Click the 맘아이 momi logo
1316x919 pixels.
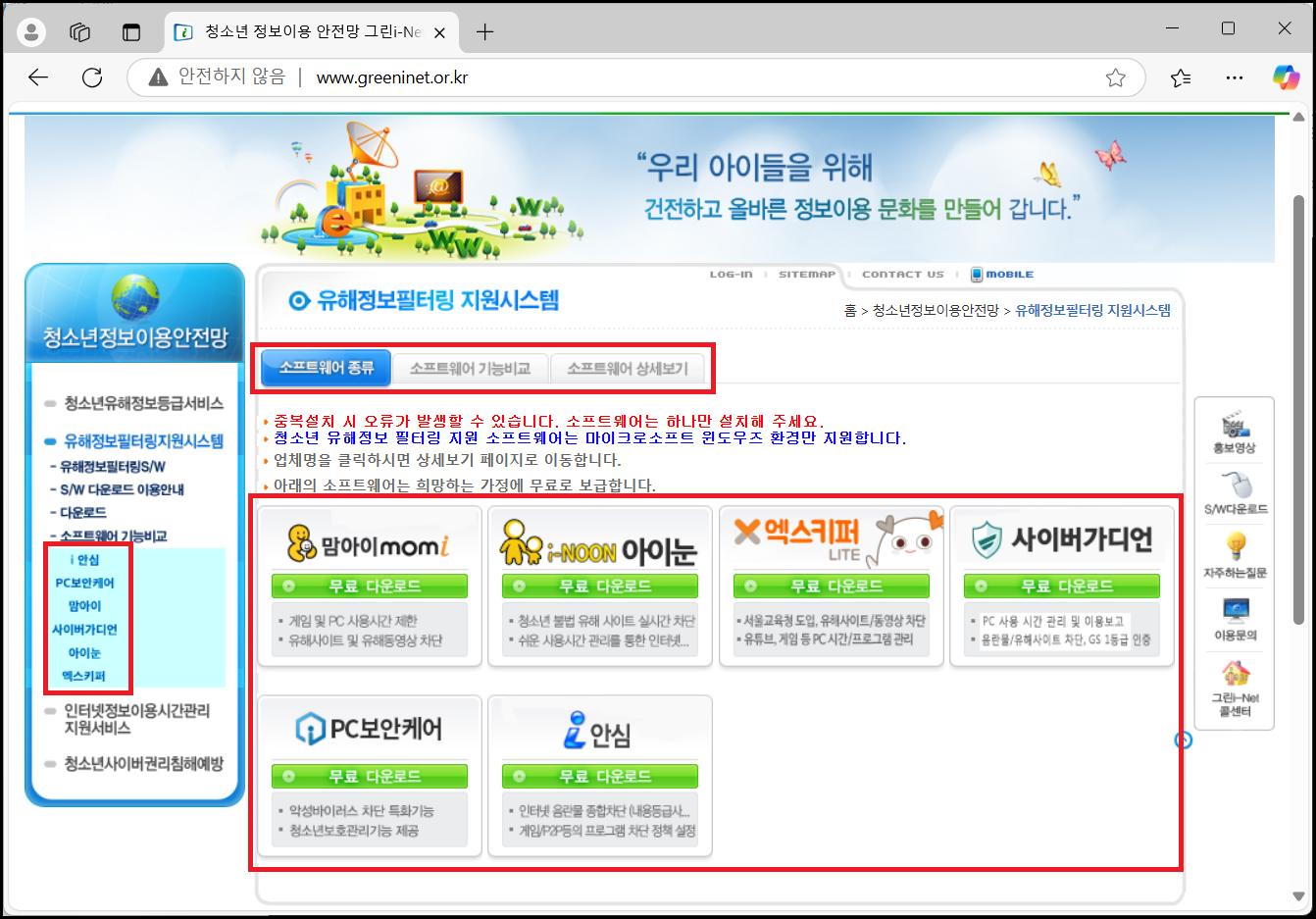click(369, 542)
